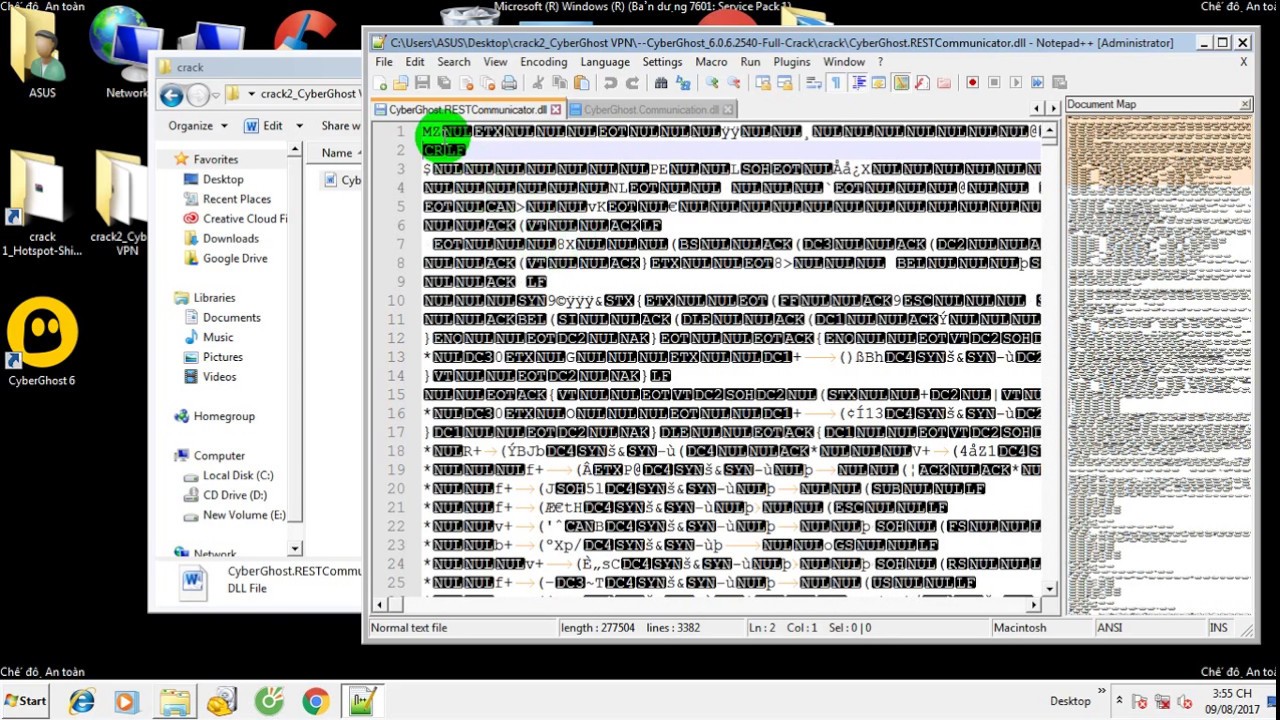The width and height of the screenshot is (1280, 720).
Task: Save the current file via toolbar icon
Action: (422, 82)
